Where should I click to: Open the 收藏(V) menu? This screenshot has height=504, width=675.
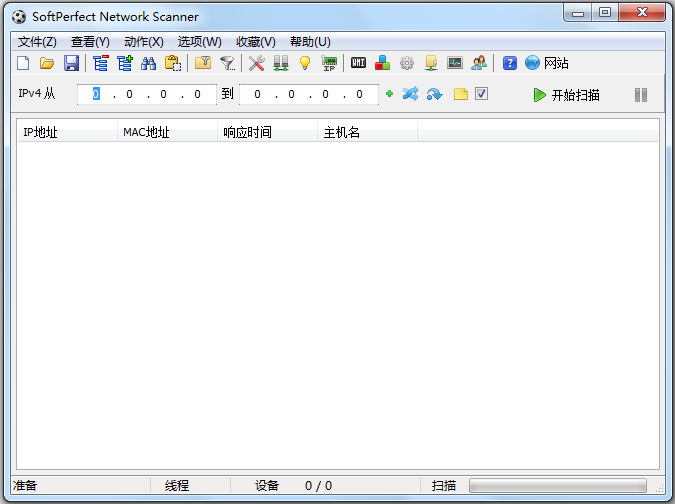tap(256, 42)
